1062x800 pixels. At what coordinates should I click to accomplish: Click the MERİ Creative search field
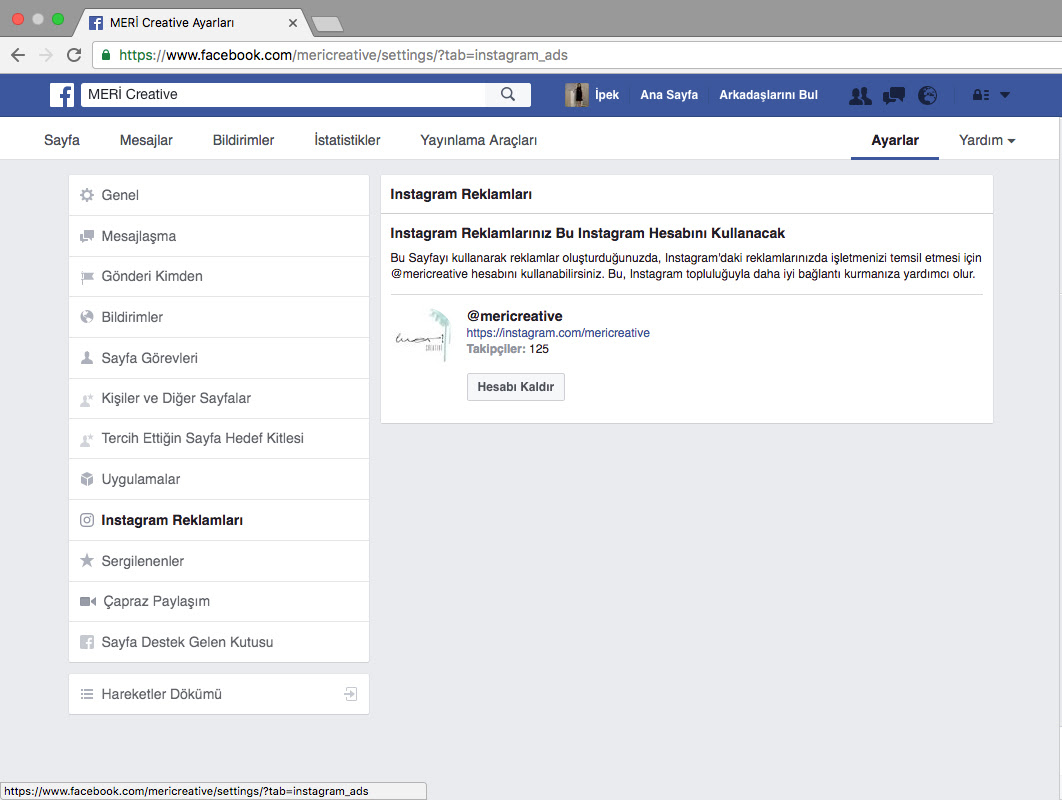click(x=284, y=94)
